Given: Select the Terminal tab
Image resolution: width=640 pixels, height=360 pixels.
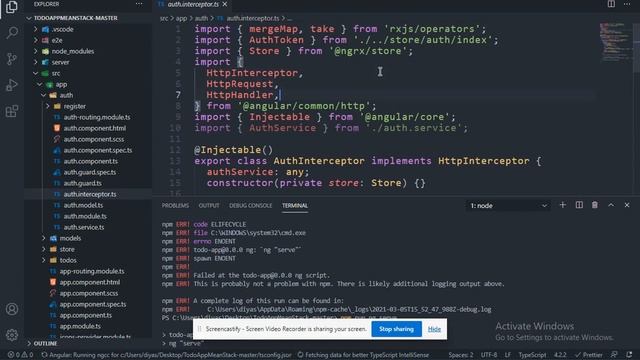Looking at the screenshot, I should click(x=295, y=205).
